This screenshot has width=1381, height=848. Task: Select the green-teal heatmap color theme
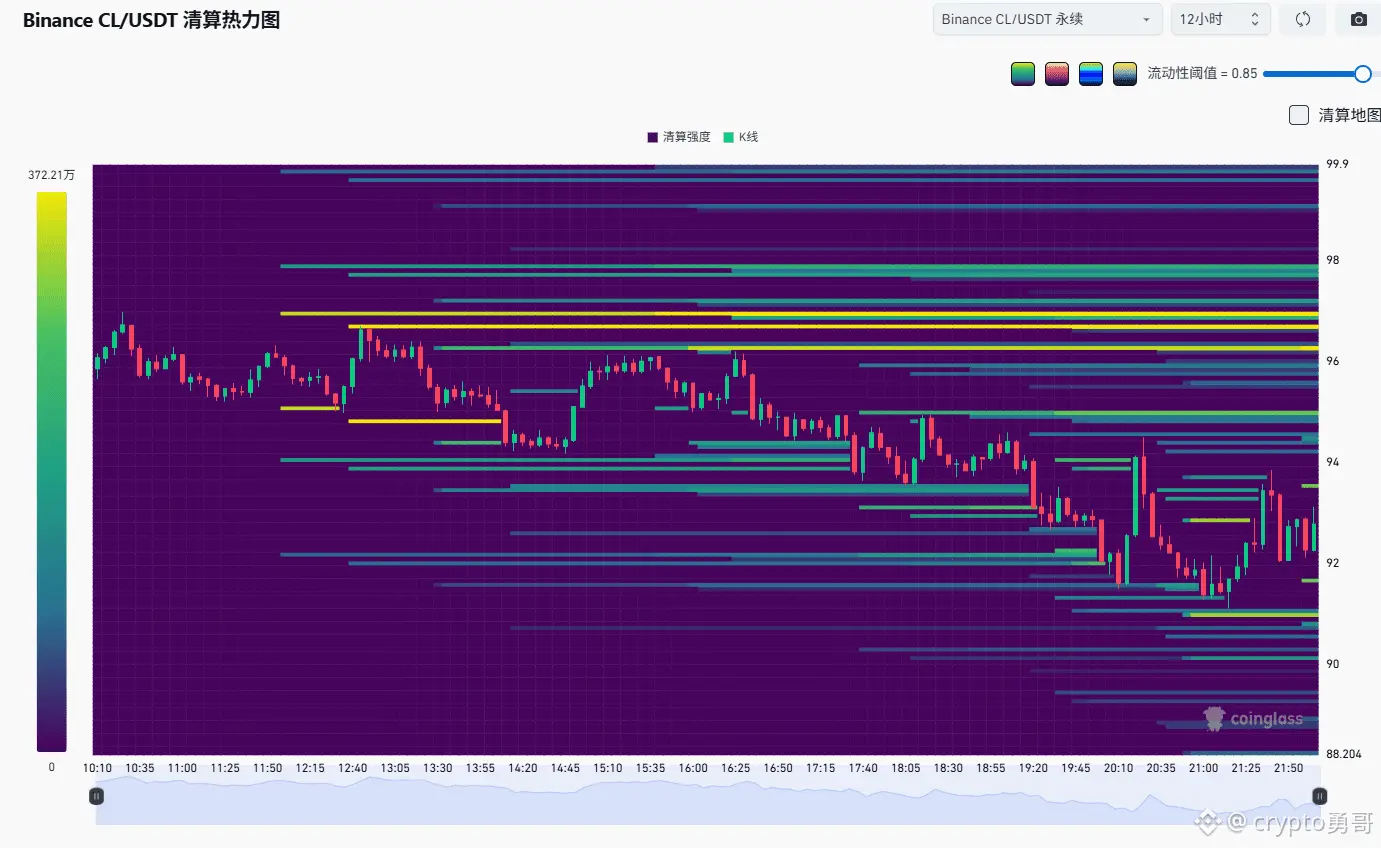pyautogui.click(x=1023, y=74)
